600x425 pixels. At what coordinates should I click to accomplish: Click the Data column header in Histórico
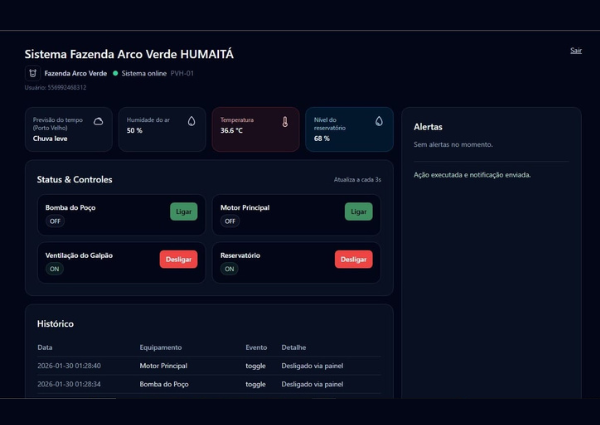(45, 347)
